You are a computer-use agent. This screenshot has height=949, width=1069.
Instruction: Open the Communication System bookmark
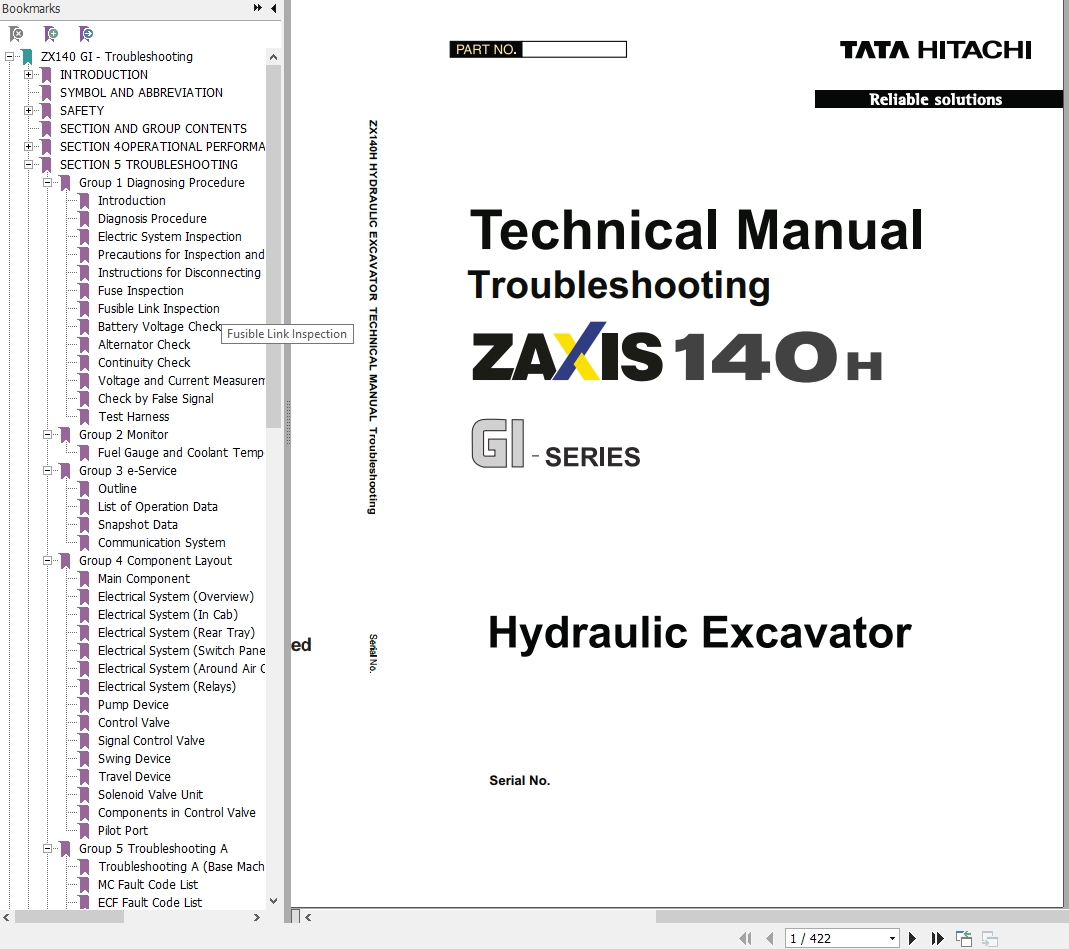(162, 543)
